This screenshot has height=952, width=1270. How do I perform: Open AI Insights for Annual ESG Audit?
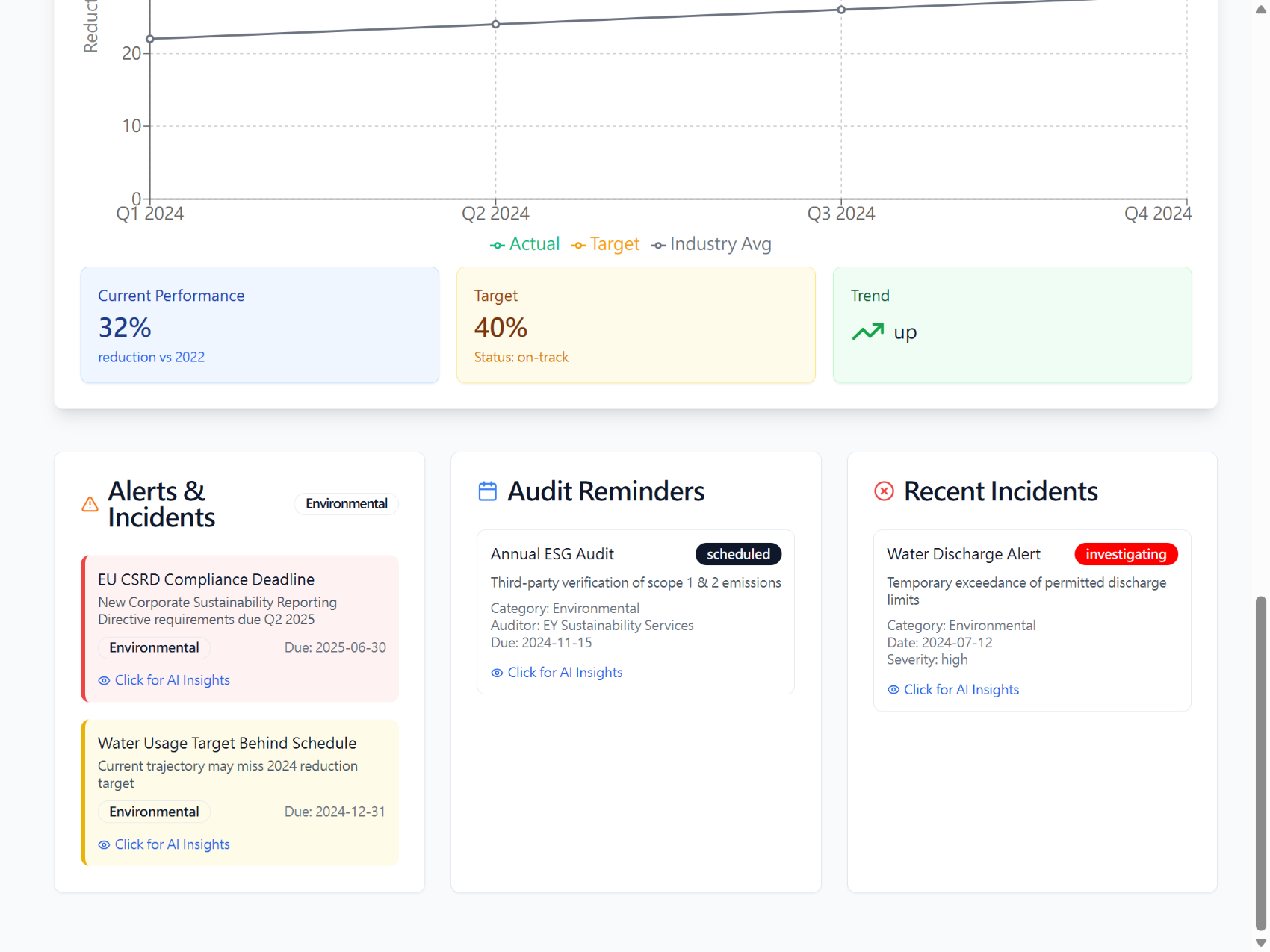pyautogui.click(x=565, y=673)
